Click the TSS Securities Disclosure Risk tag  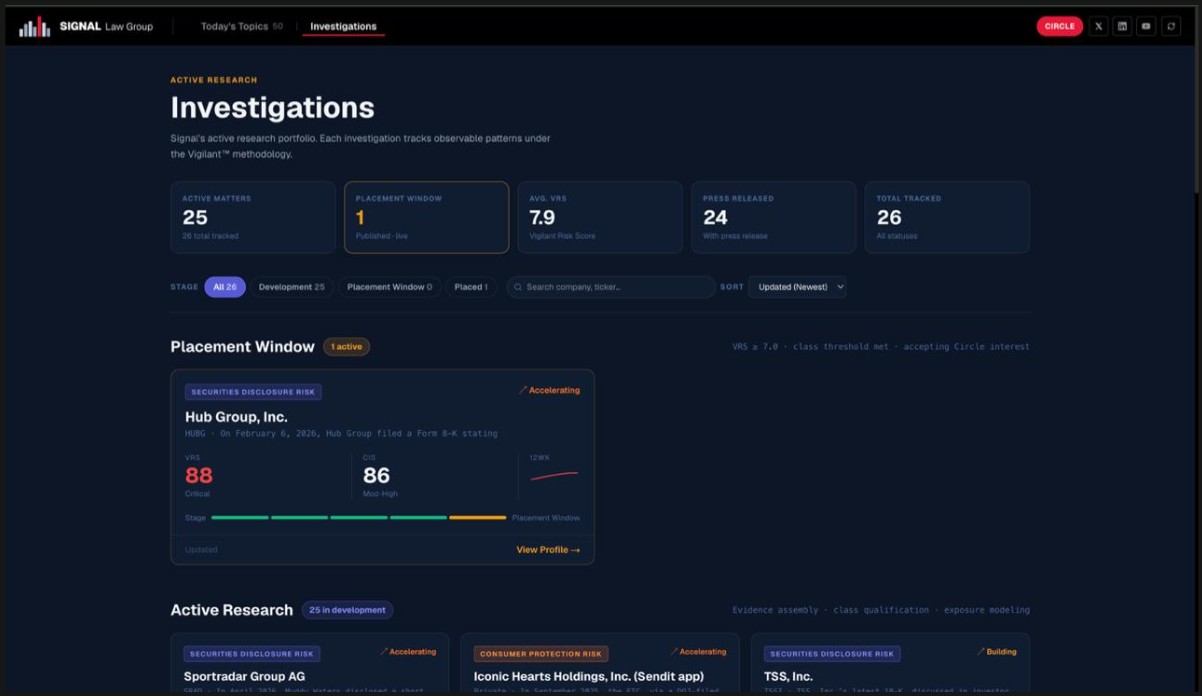[832, 654]
